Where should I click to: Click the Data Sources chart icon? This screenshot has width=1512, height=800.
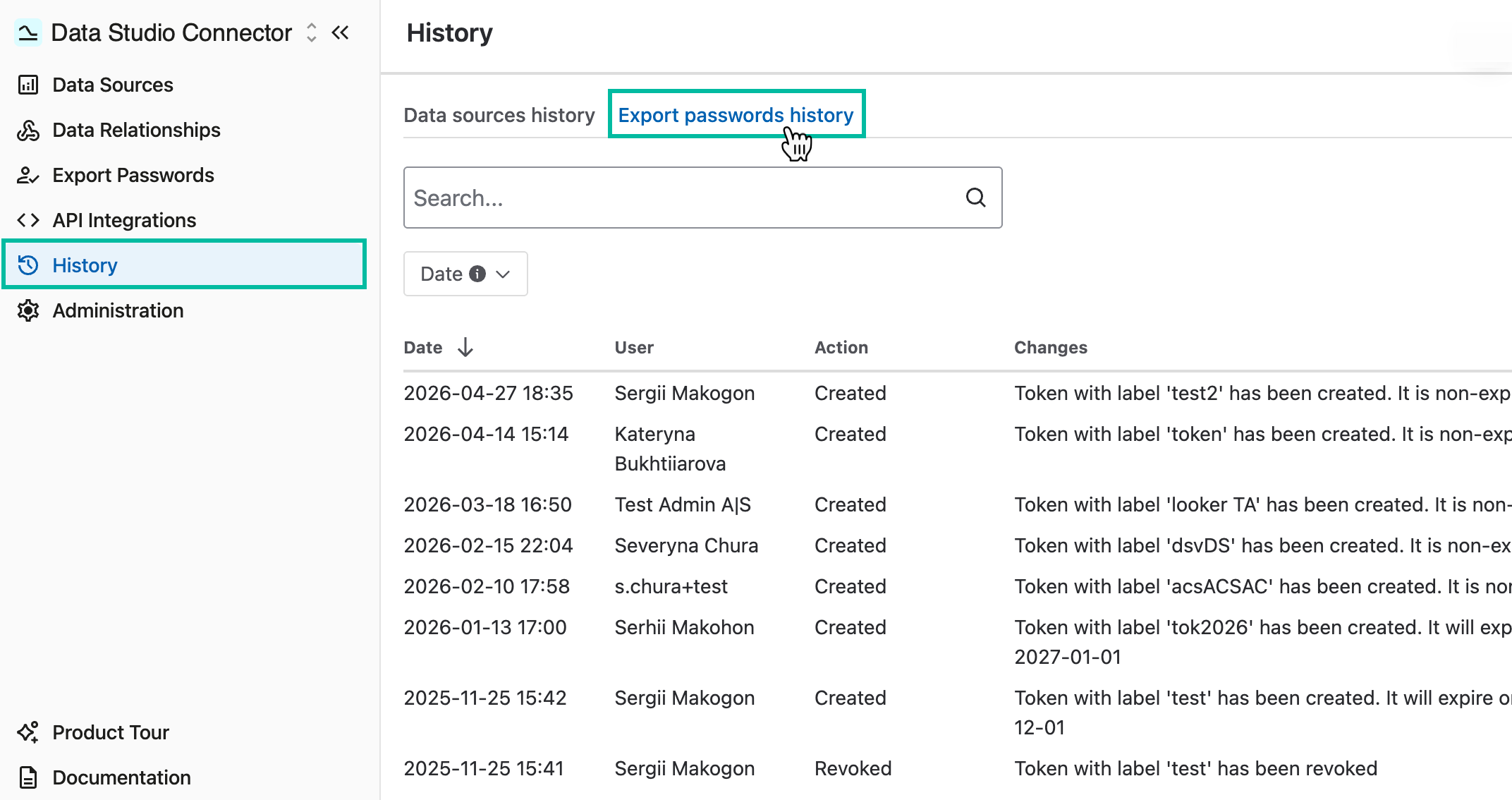(28, 85)
